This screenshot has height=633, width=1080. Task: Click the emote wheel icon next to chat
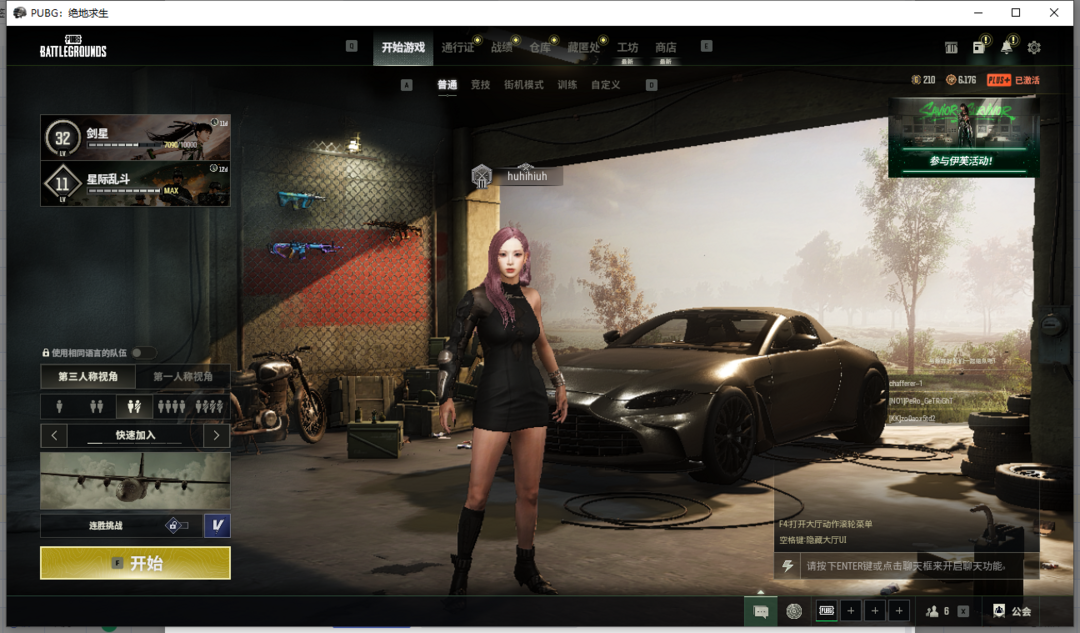pos(794,611)
